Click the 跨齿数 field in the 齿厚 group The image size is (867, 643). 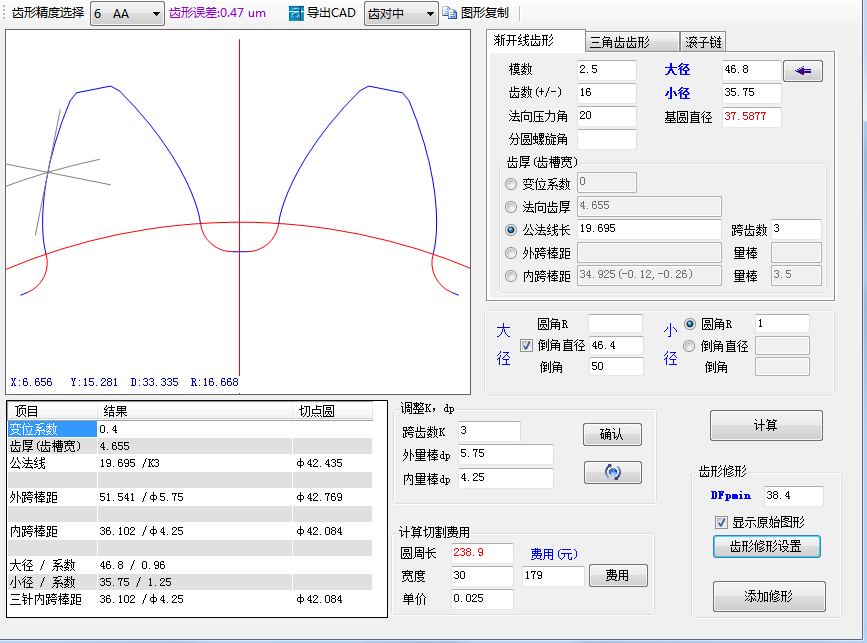(x=796, y=229)
